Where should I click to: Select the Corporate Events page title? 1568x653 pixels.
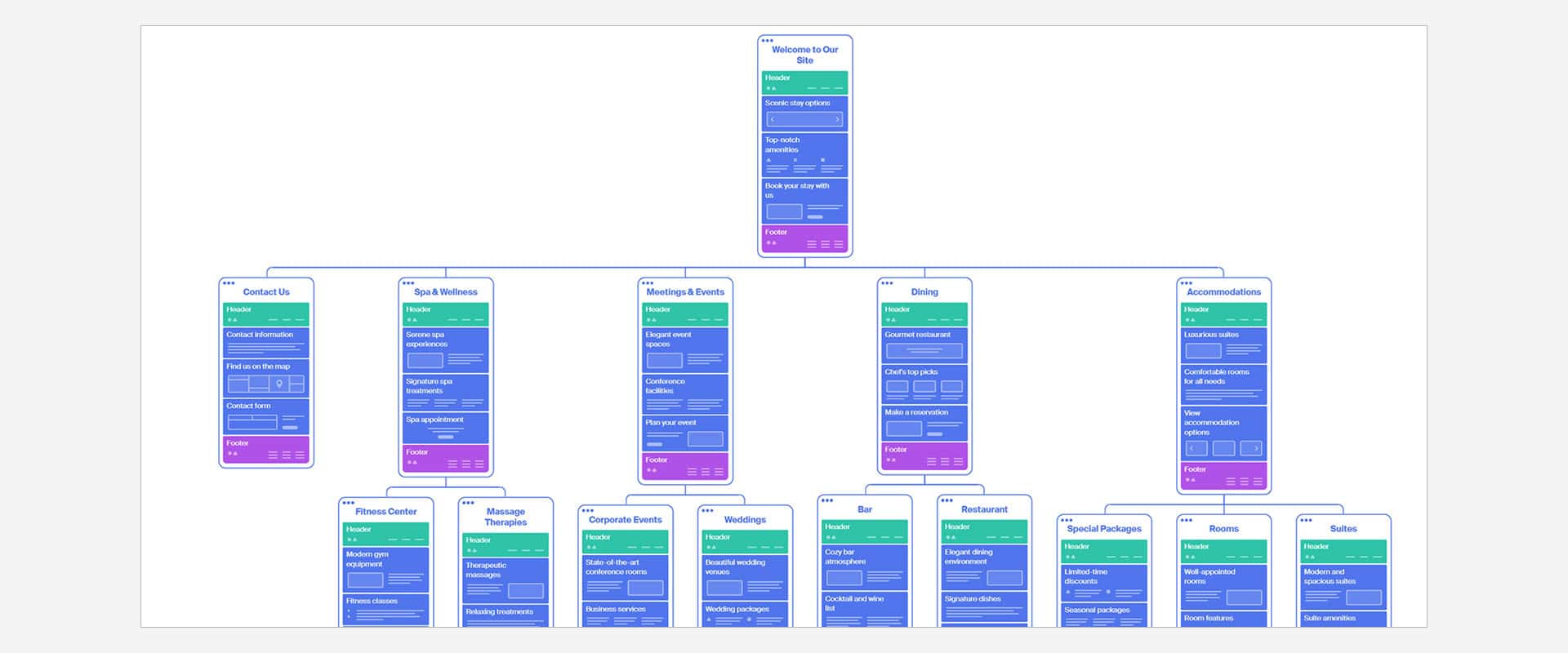click(x=626, y=520)
